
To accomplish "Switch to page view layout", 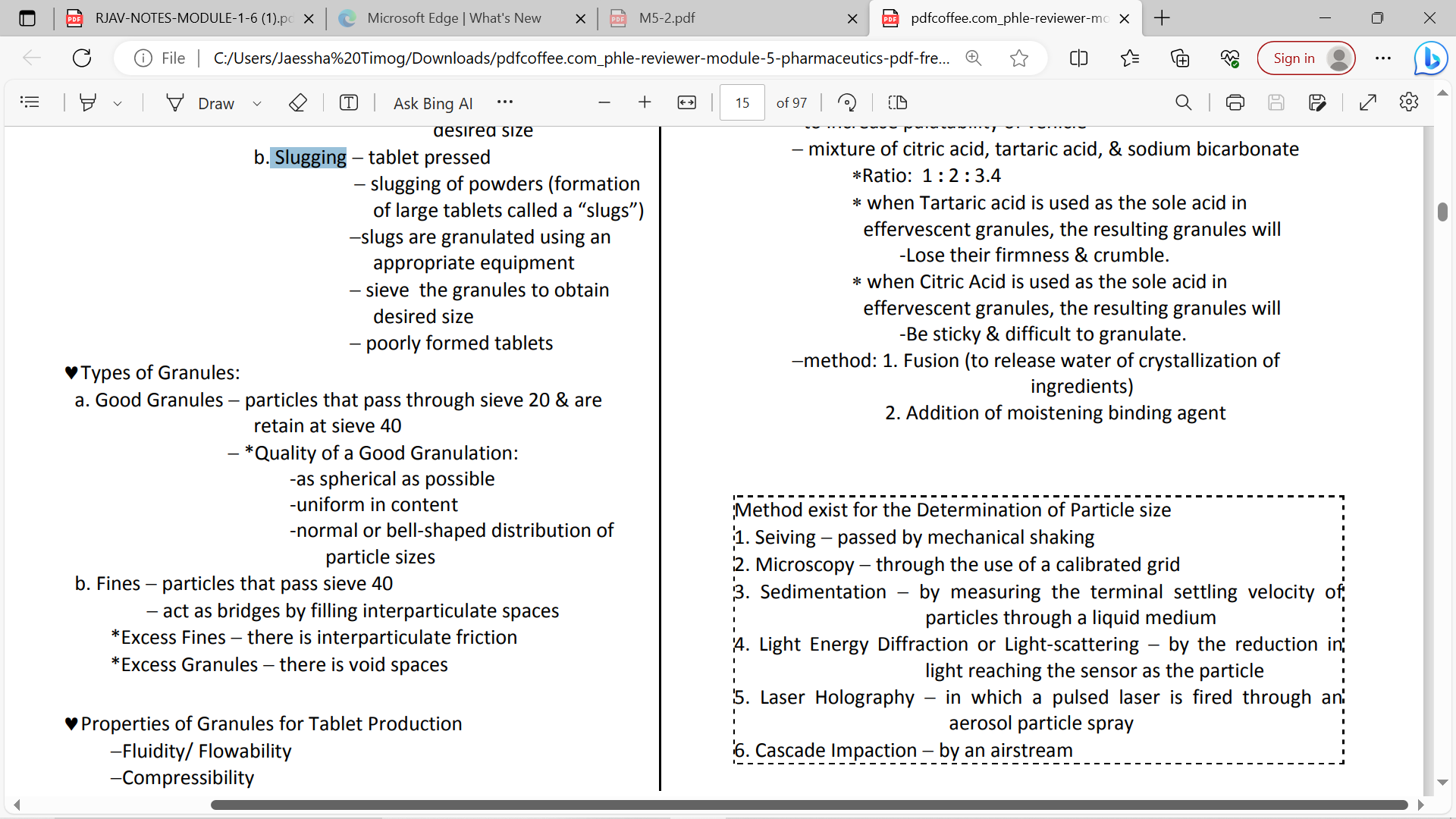I will pos(898,102).
